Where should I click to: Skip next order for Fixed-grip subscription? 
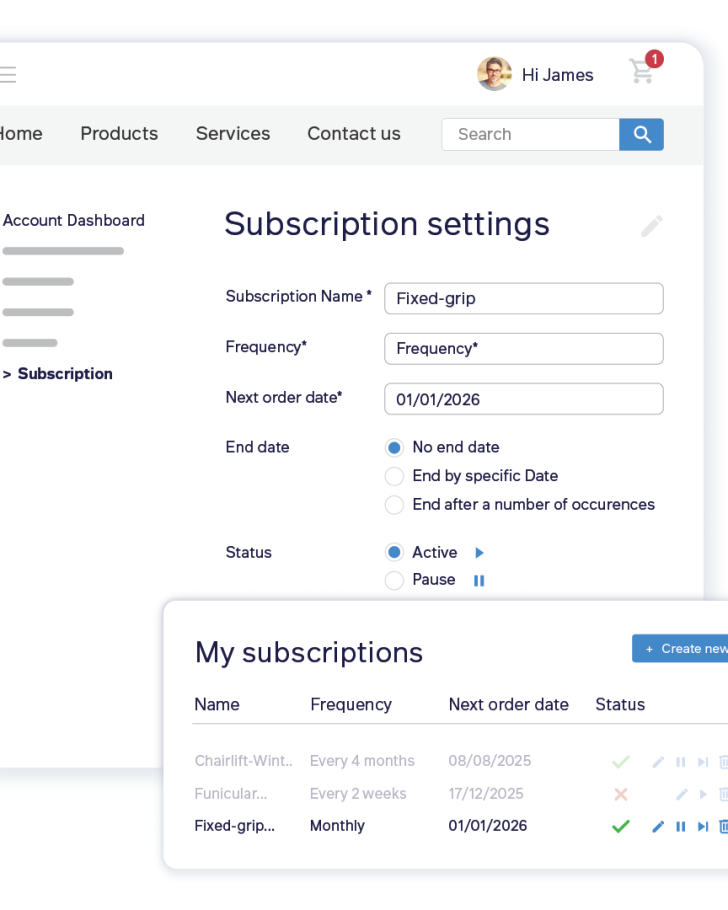click(703, 826)
